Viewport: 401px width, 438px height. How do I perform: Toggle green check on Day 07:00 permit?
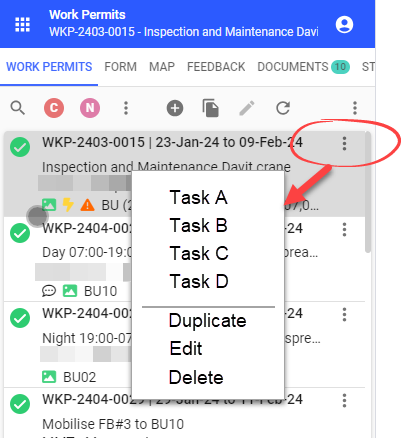coord(20,233)
